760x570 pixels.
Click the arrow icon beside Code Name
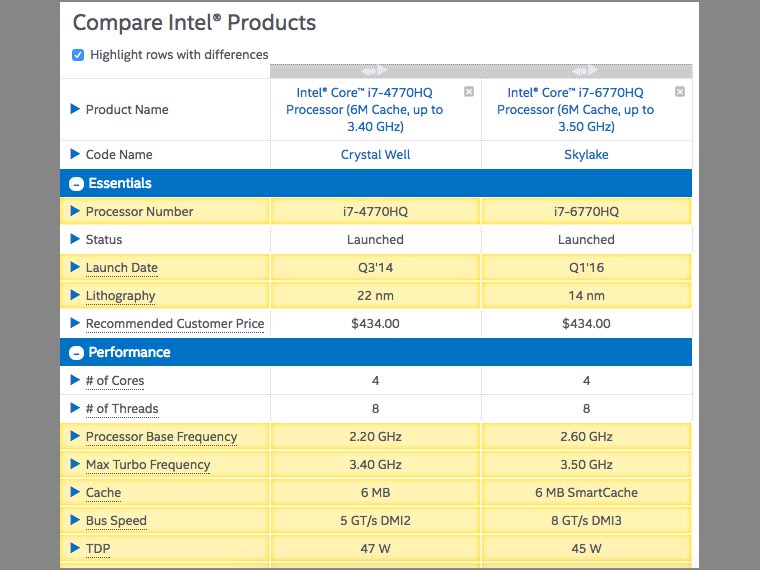[x=76, y=154]
